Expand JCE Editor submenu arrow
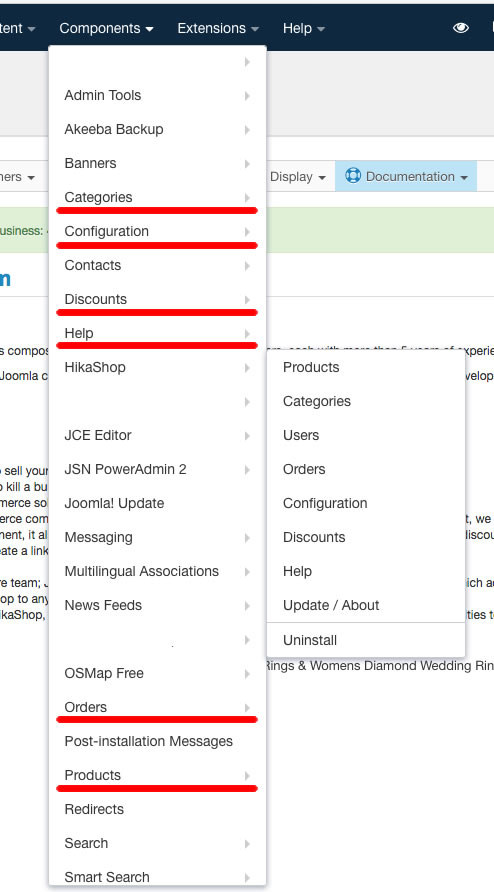 point(247,436)
